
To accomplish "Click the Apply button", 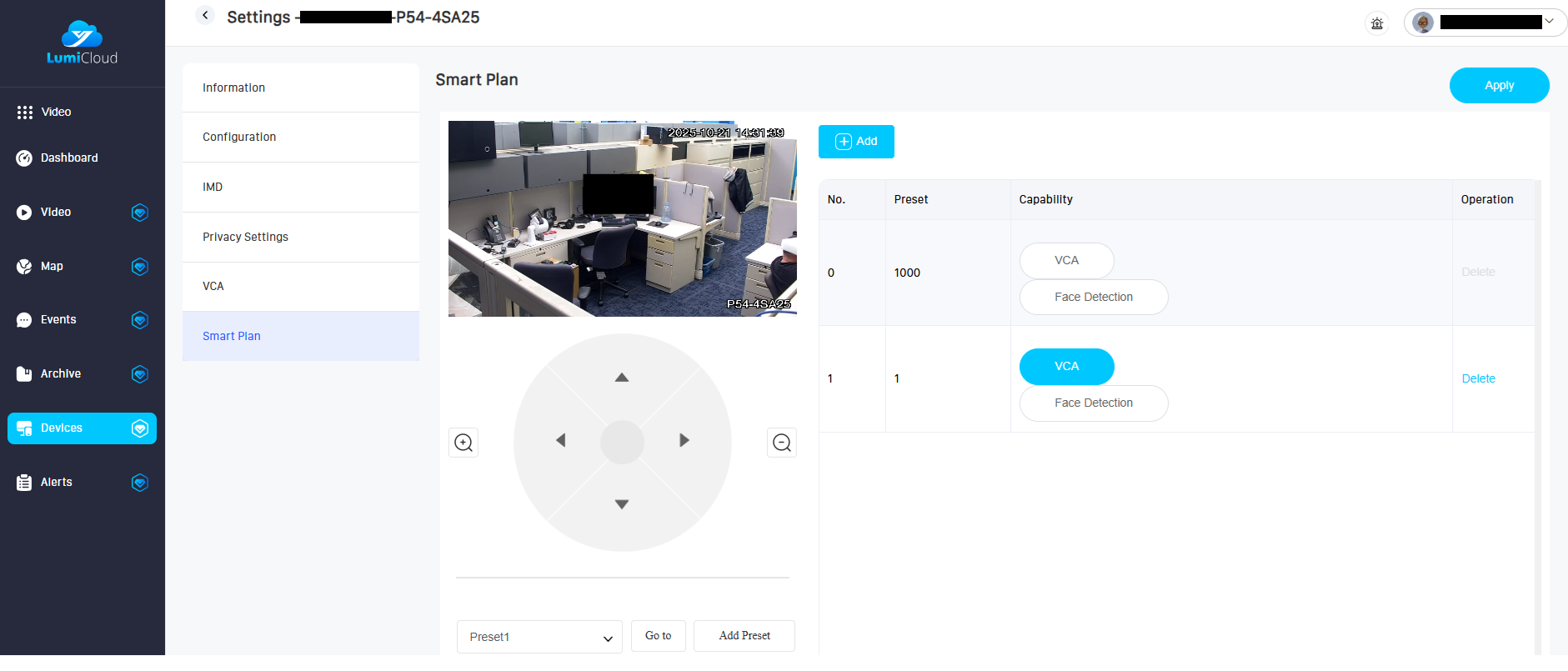I will (x=1498, y=86).
